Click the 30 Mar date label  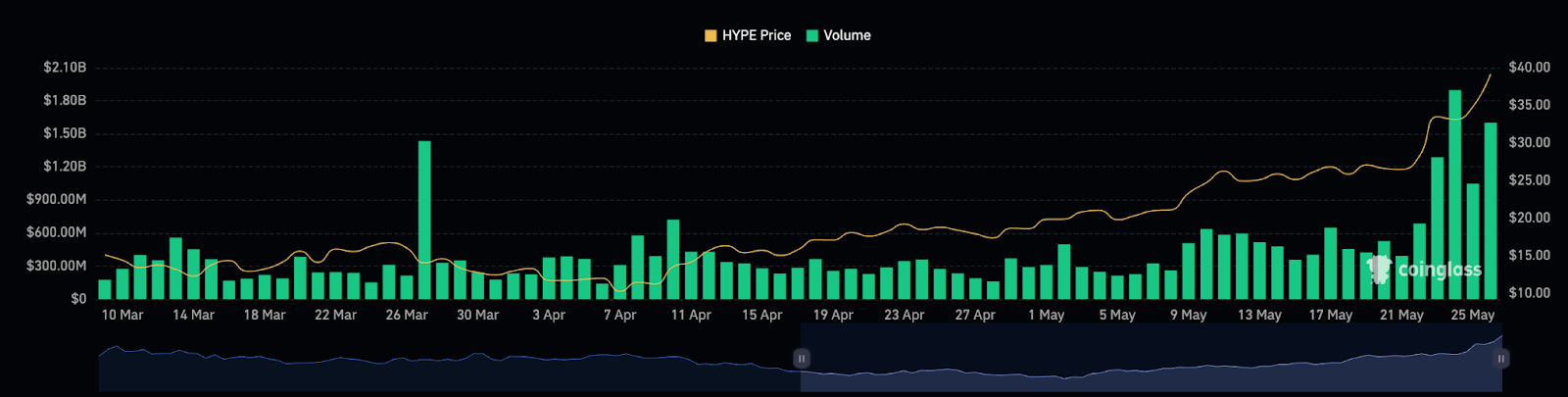pyautogui.click(x=478, y=315)
